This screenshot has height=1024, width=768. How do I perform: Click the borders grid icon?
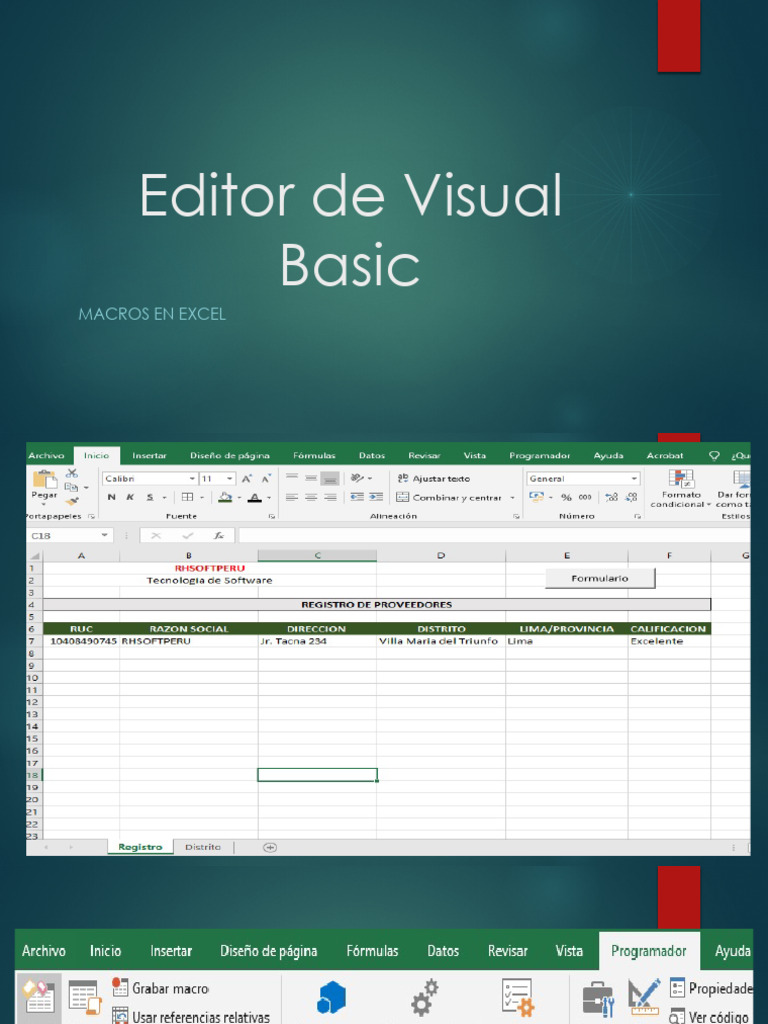coord(187,497)
